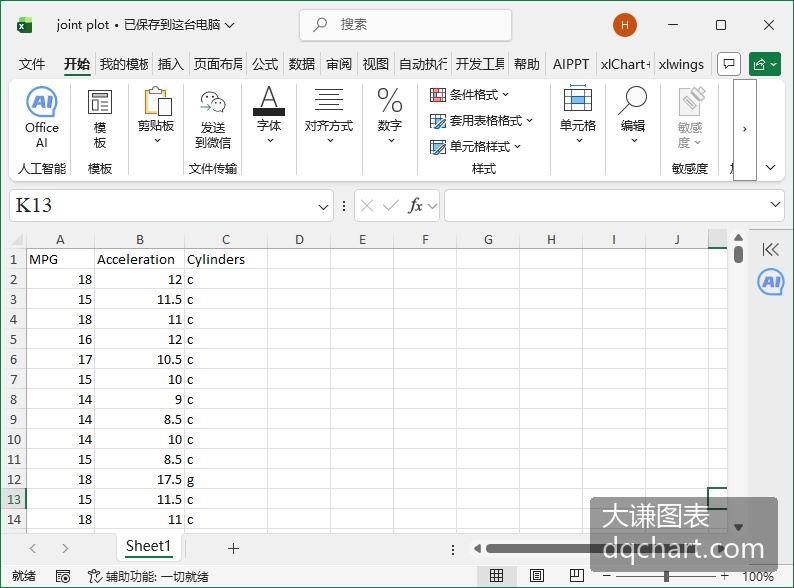Show more ribbon groups arrow
The width and height of the screenshot is (794, 588).
pos(744,129)
